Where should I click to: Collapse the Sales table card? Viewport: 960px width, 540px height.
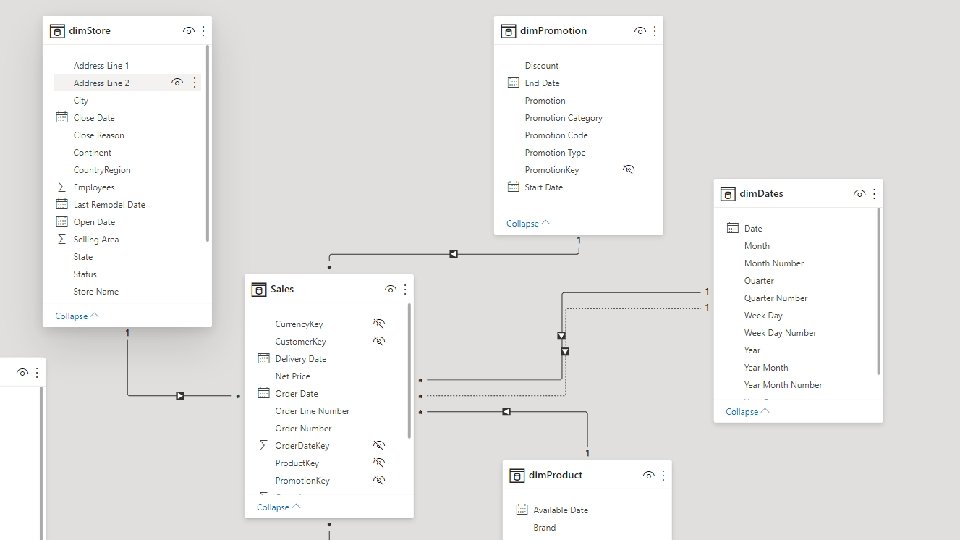pos(278,507)
